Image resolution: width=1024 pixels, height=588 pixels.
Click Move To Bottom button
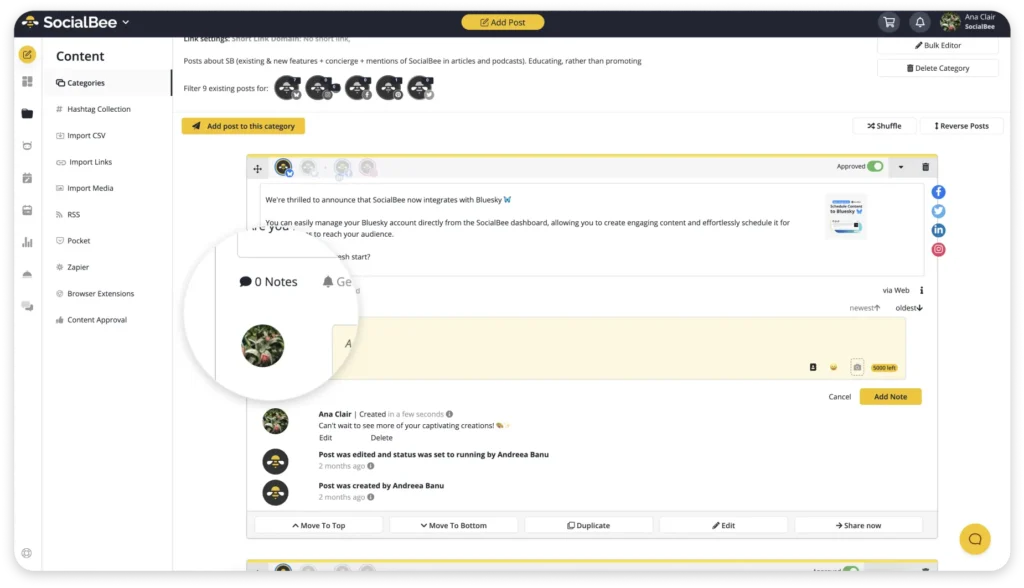pos(453,525)
